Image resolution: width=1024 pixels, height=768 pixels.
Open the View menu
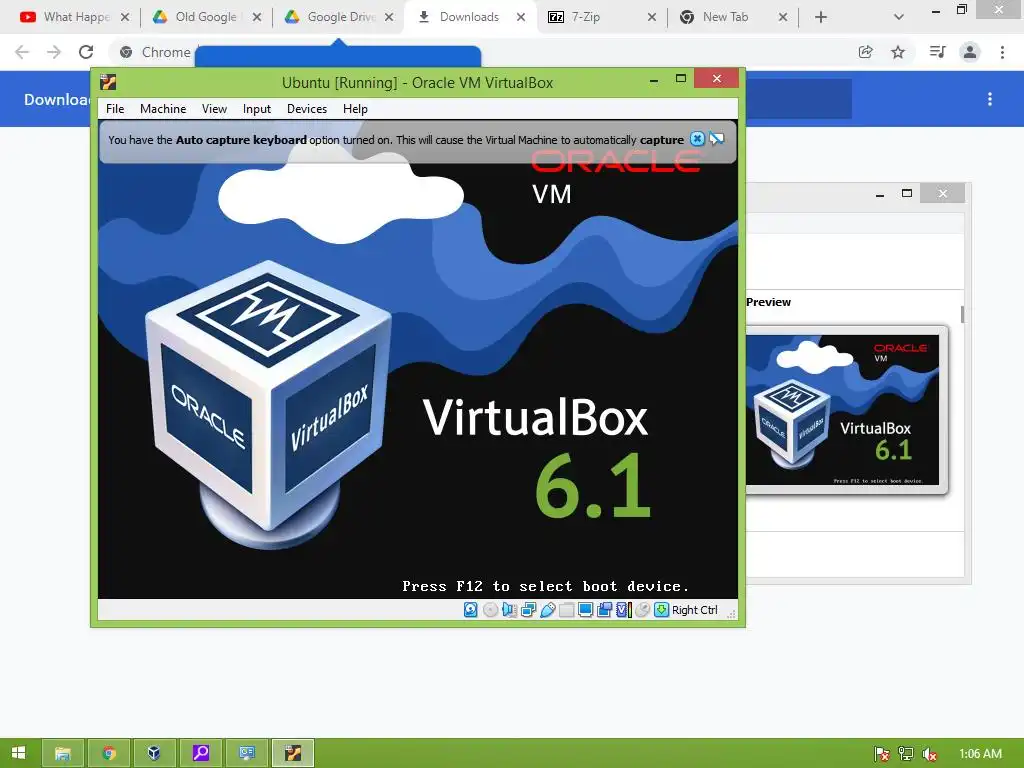coord(214,109)
